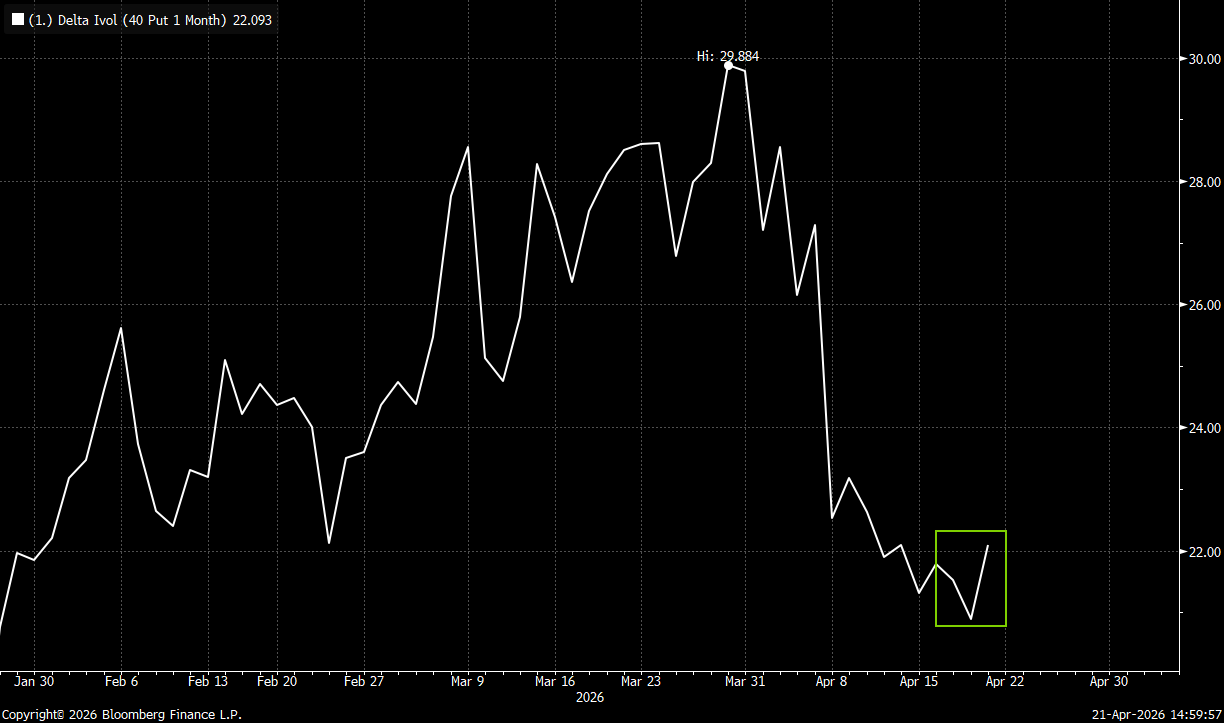Click the "2026" year label on x-axis
This screenshot has width=1224, height=723.
(x=590, y=698)
